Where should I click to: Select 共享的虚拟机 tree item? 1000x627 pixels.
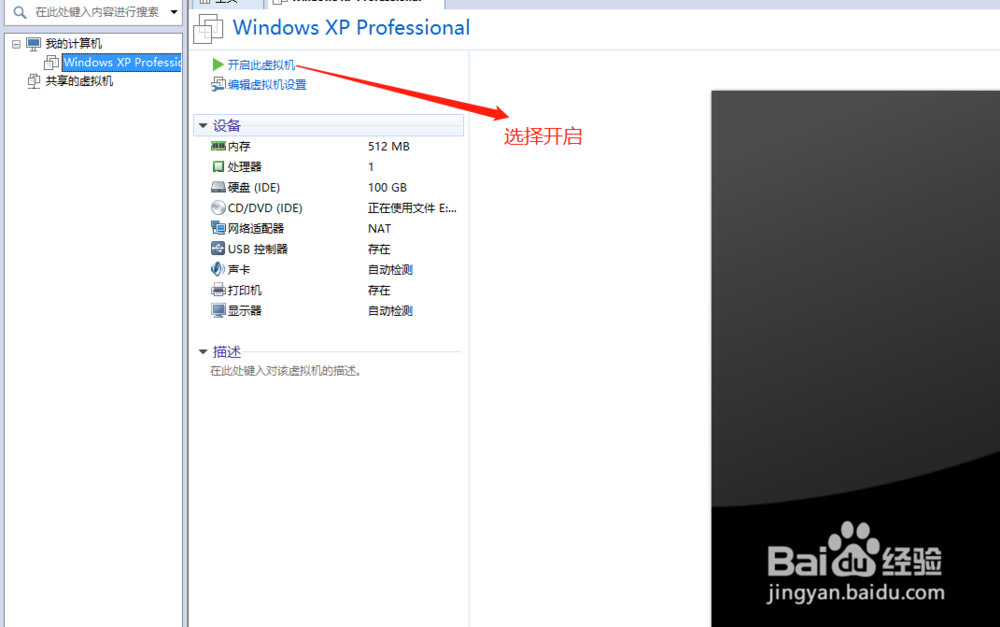coord(79,81)
